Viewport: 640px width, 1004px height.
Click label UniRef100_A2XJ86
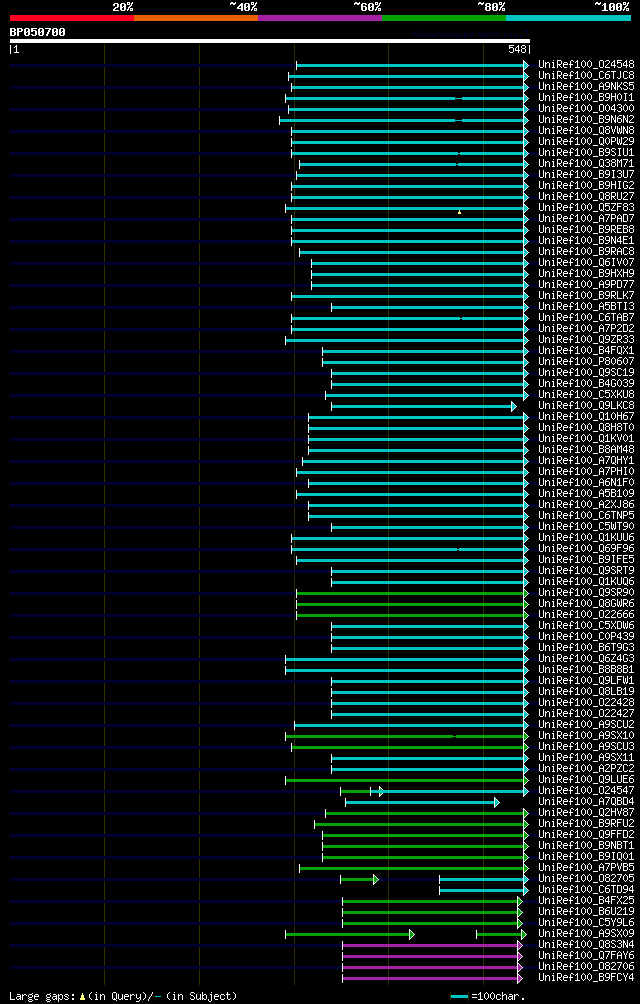pos(586,504)
